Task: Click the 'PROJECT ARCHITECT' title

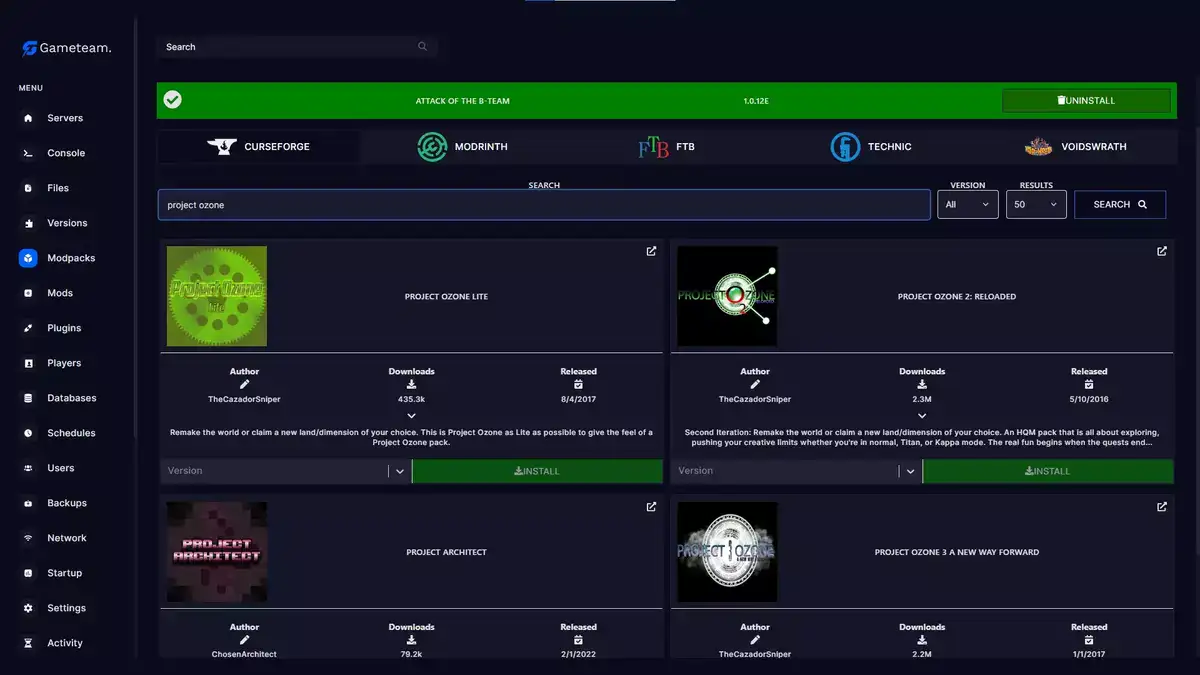Action: (x=446, y=553)
